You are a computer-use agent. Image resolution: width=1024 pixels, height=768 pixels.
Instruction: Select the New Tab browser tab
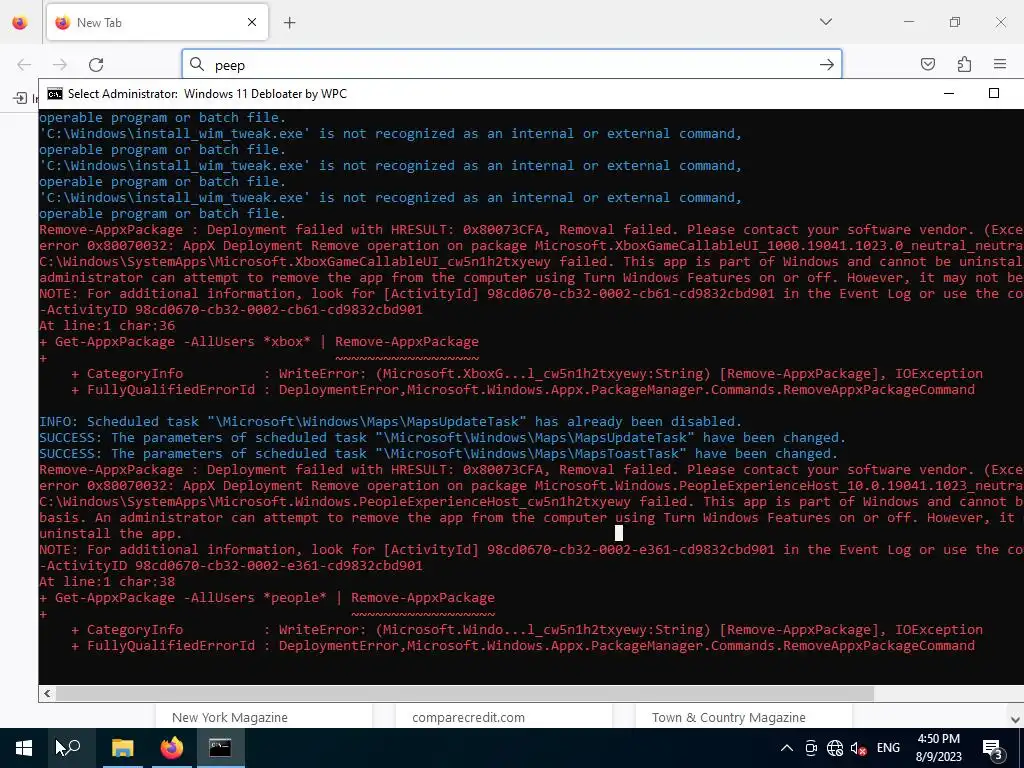157,22
